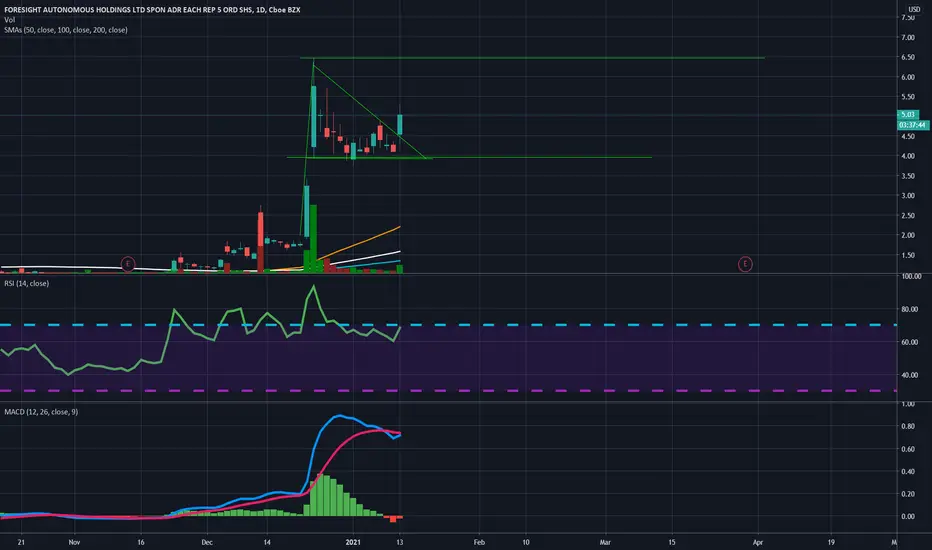Click the 5.50 price axis label
This screenshot has height=550, width=932.
(908, 97)
